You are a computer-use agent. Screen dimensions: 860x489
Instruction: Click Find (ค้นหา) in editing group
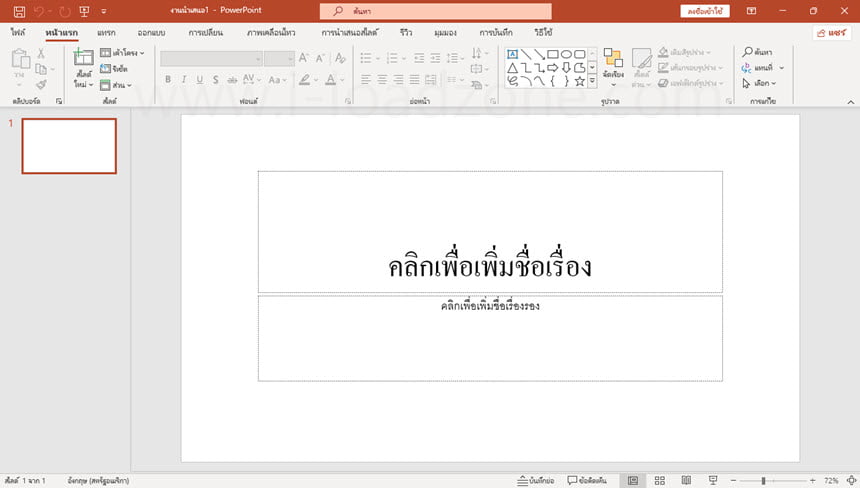757,52
